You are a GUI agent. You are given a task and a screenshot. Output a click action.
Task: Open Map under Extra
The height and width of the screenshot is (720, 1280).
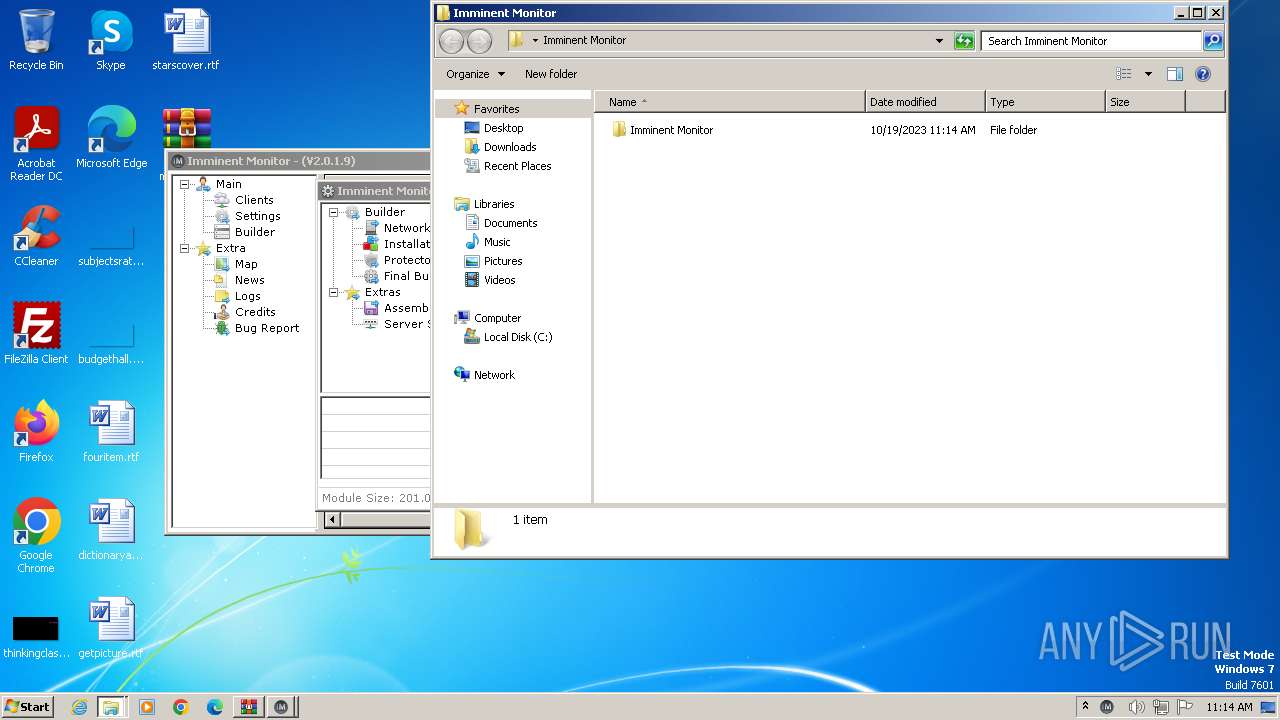pyautogui.click(x=246, y=264)
